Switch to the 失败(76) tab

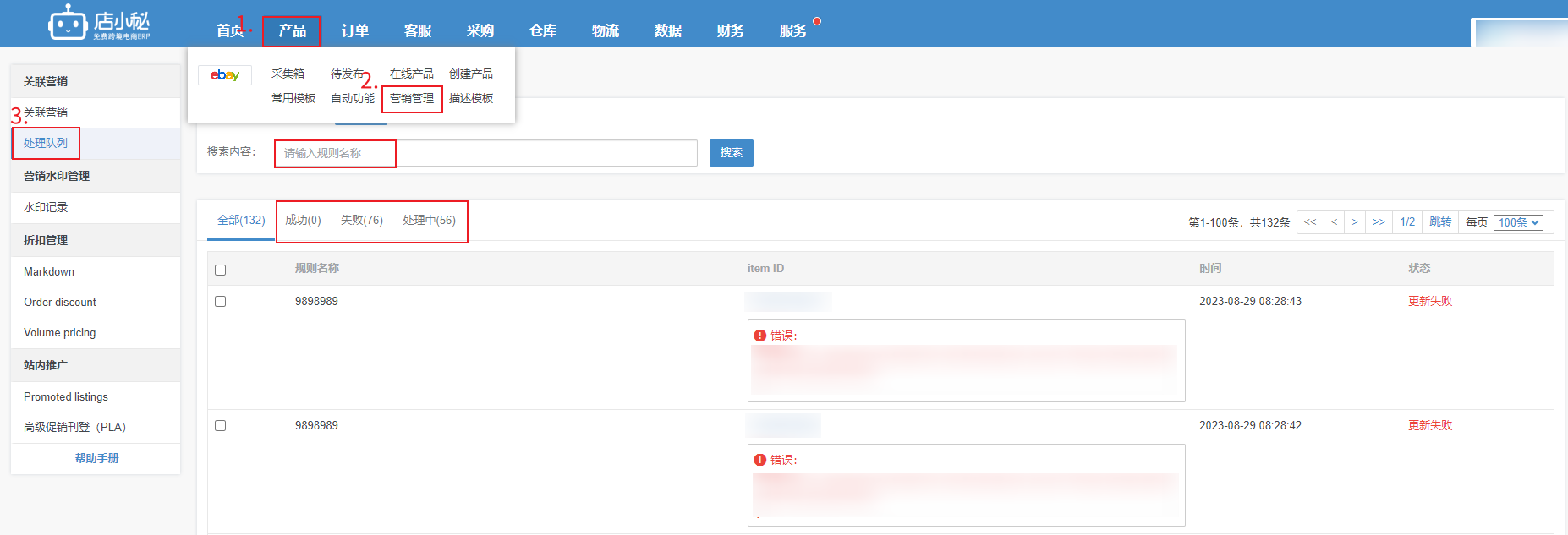pyautogui.click(x=361, y=221)
